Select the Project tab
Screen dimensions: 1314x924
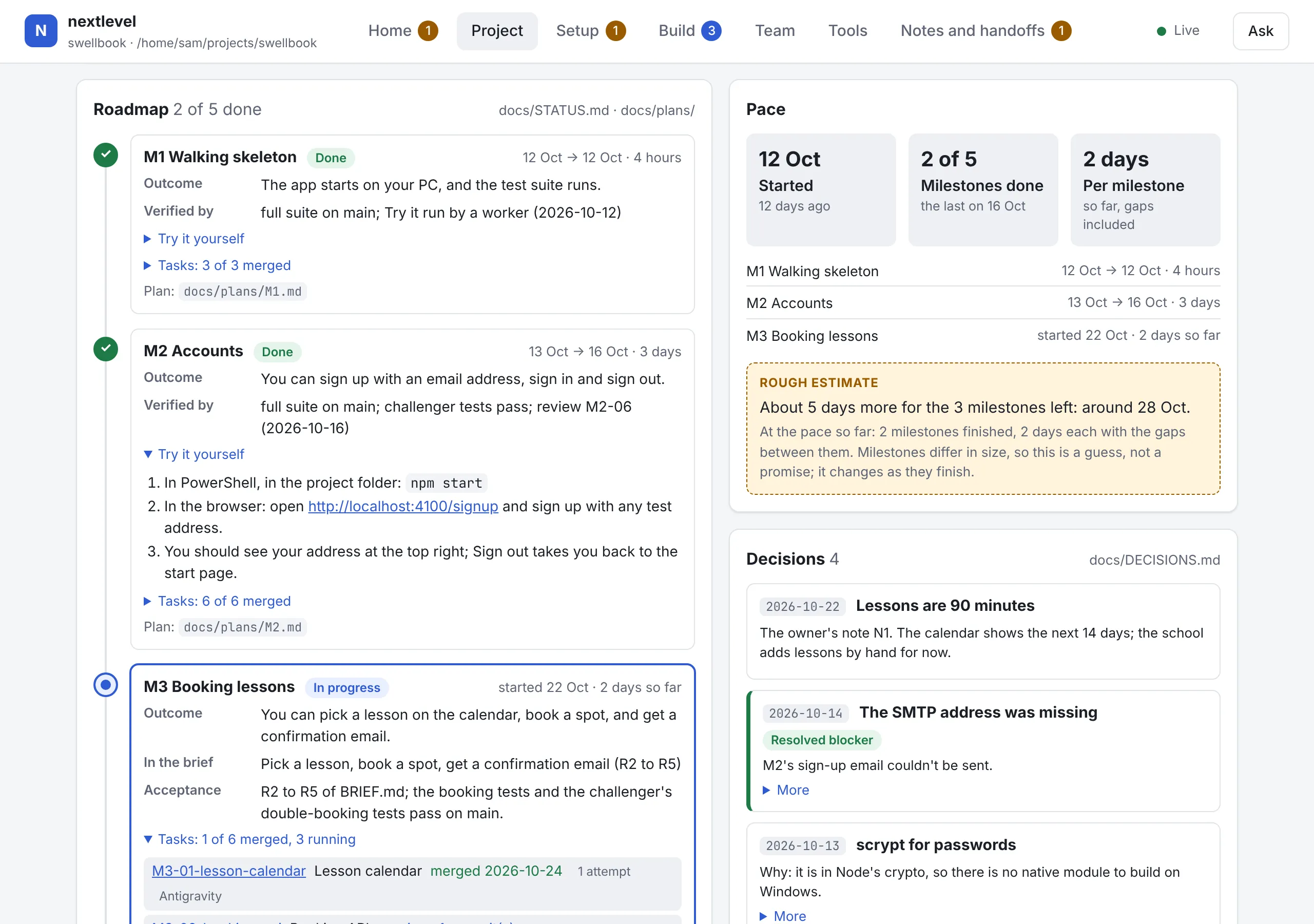point(497,31)
